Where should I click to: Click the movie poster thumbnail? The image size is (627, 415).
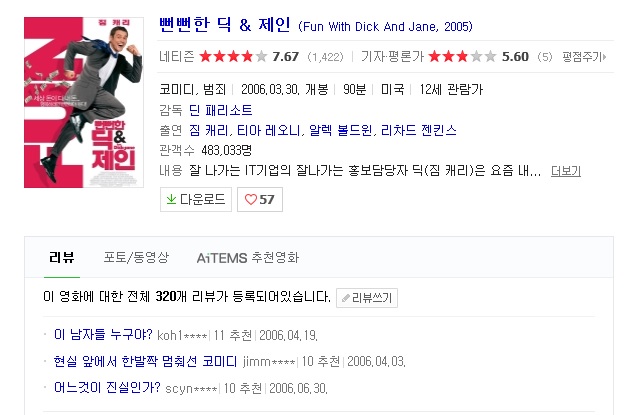pyautogui.click(x=84, y=102)
